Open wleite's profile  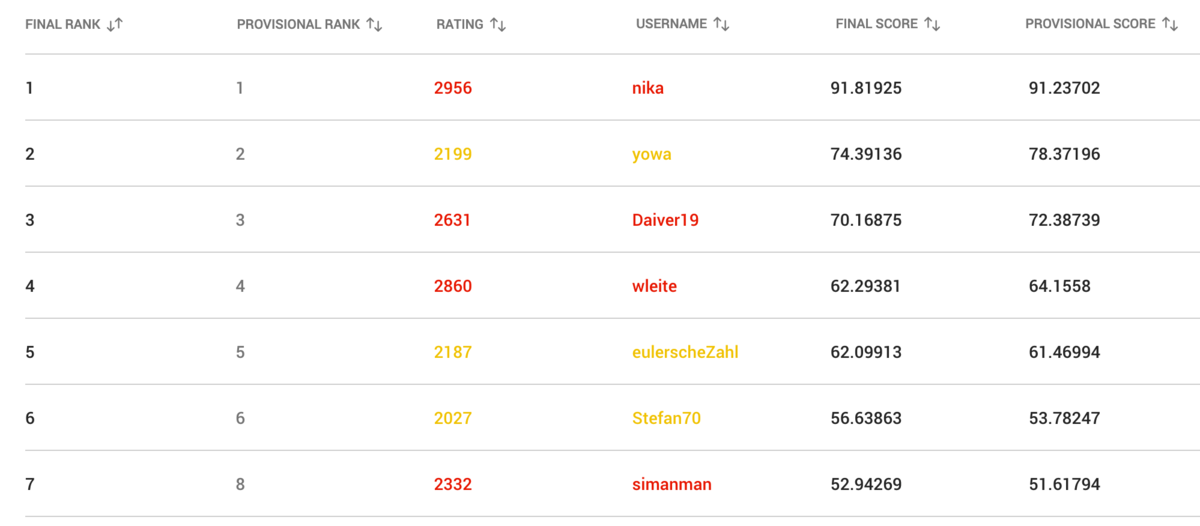[655, 286]
